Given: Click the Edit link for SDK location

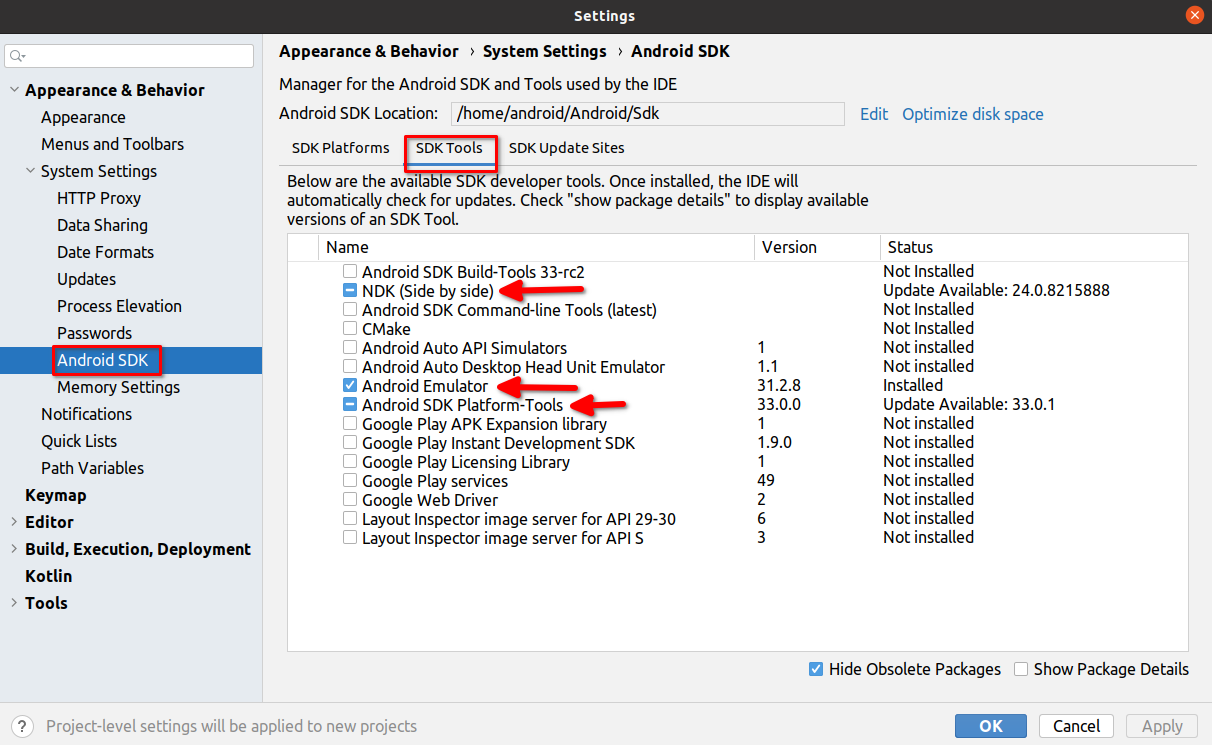Looking at the screenshot, I should tap(874, 114).
